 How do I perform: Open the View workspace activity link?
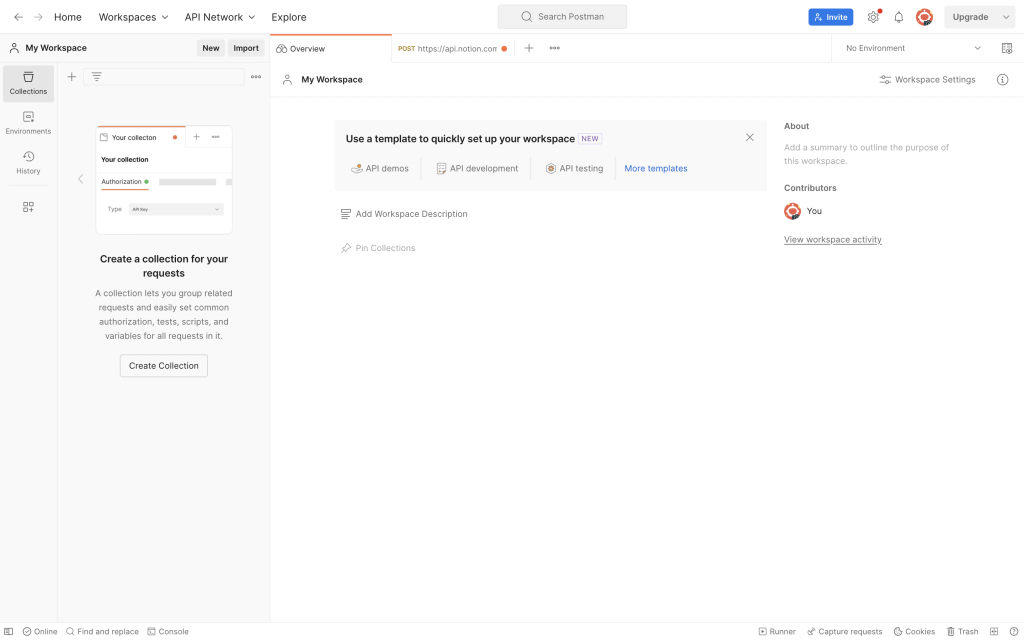(x=833, y=240)
